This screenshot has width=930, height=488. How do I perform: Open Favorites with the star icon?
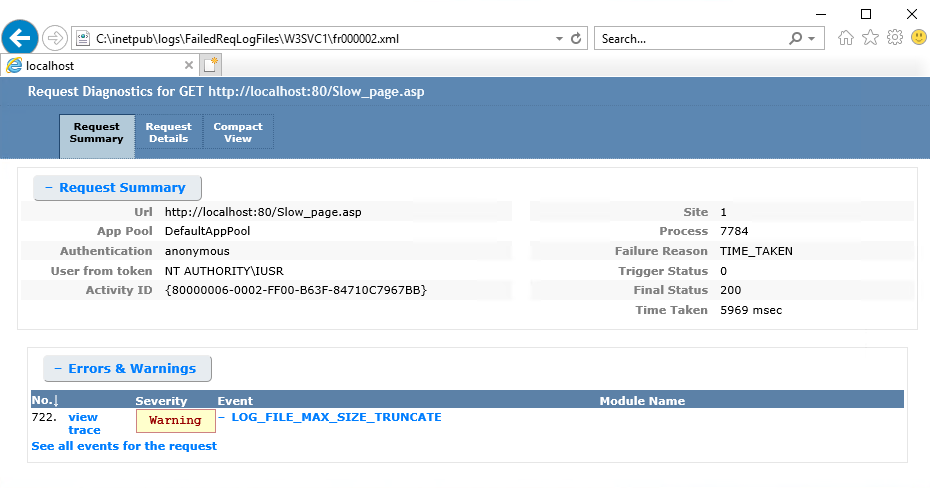coord(870,38)
